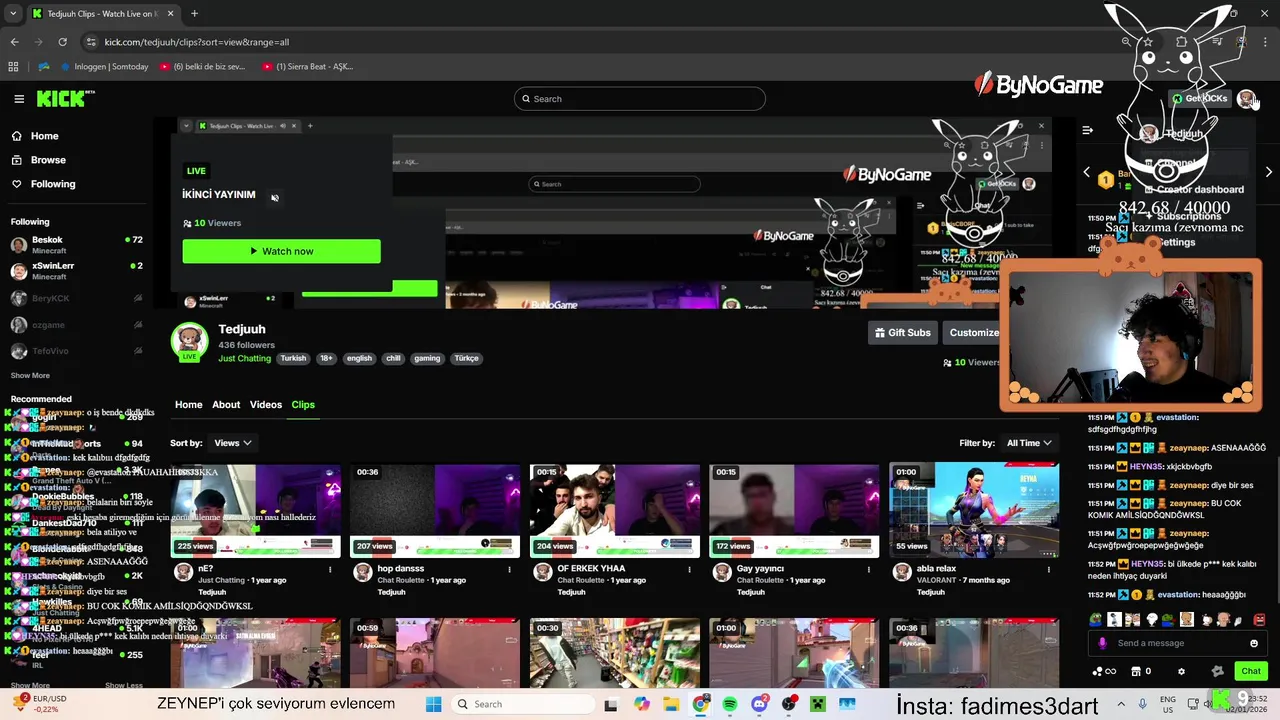Open the 'nE?' clip thumbnail

[255, 510]
